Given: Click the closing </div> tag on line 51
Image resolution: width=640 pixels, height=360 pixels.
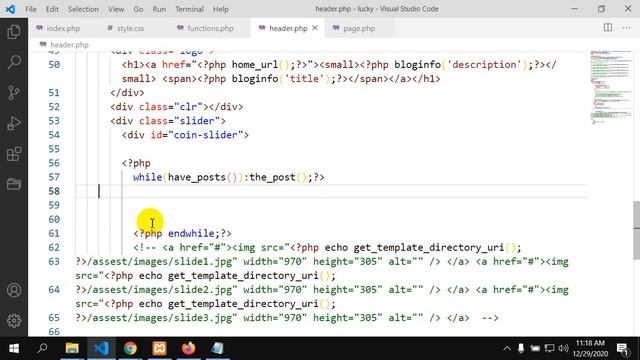Looking at the screenshot, I should pyautogui.click(x=127, y=93).
